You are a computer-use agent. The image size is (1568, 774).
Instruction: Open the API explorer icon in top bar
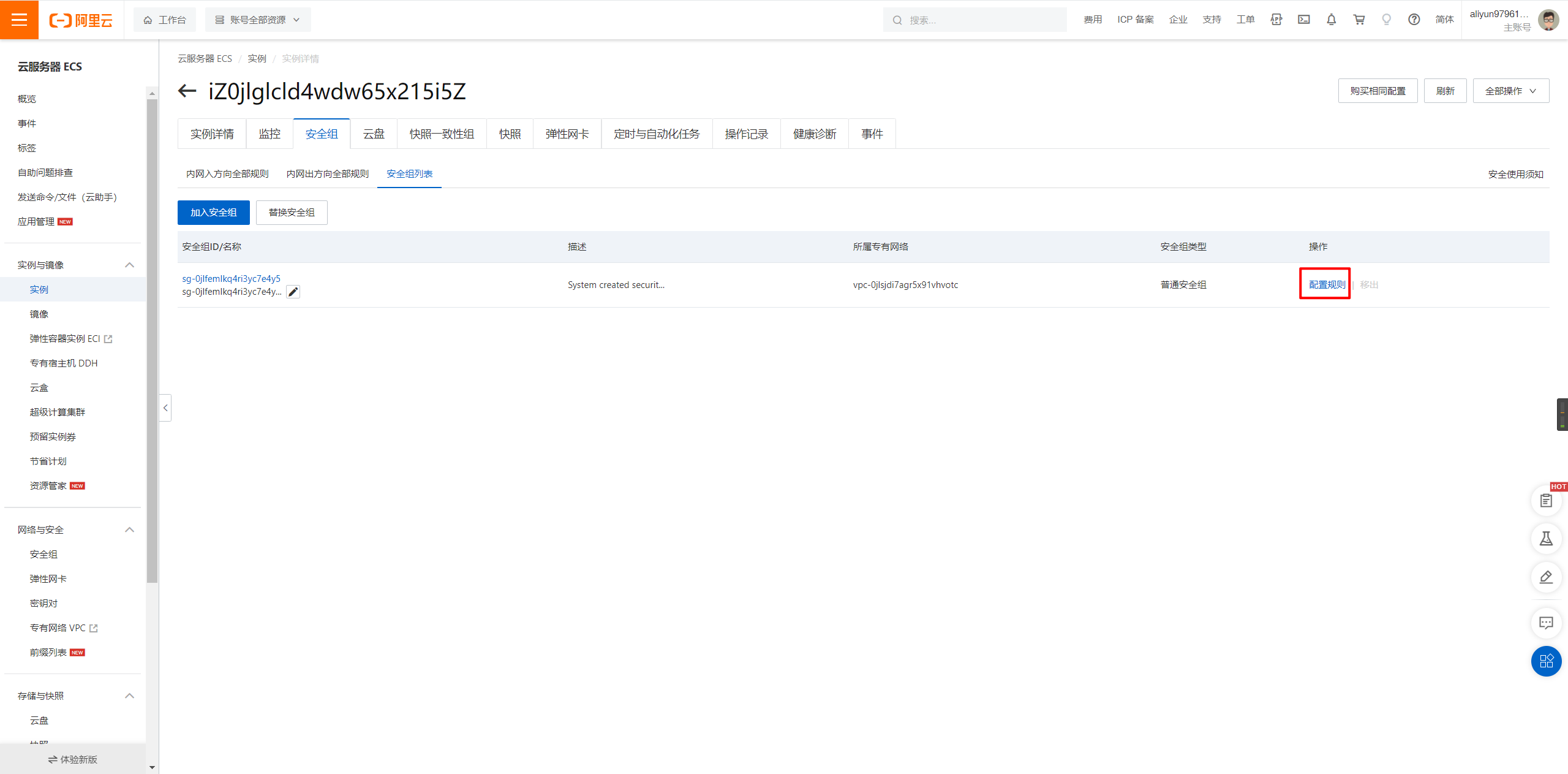1276,20
